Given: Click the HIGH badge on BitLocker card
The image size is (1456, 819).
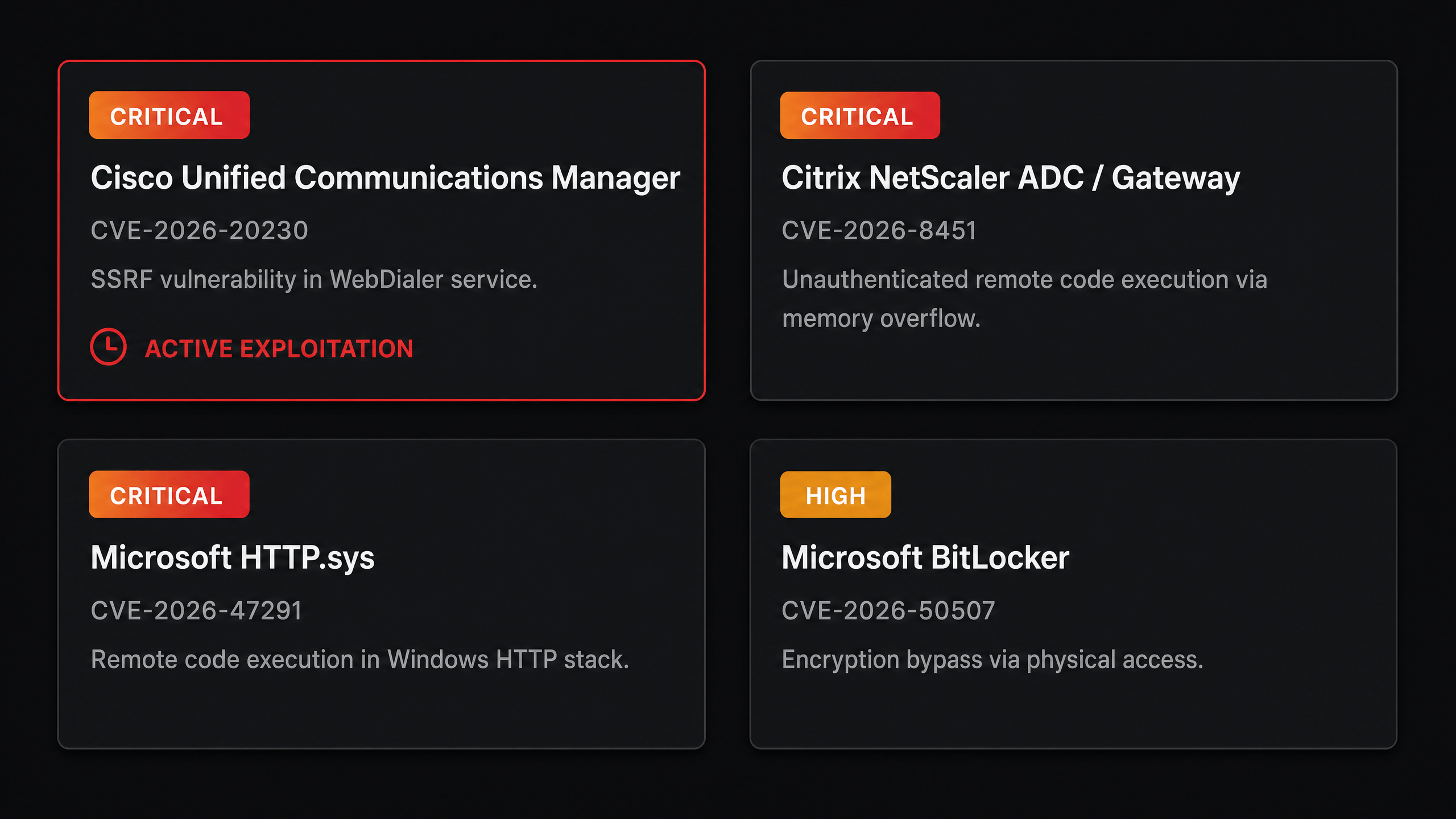Looking at the screenshot, I should (x=835, y=494).
